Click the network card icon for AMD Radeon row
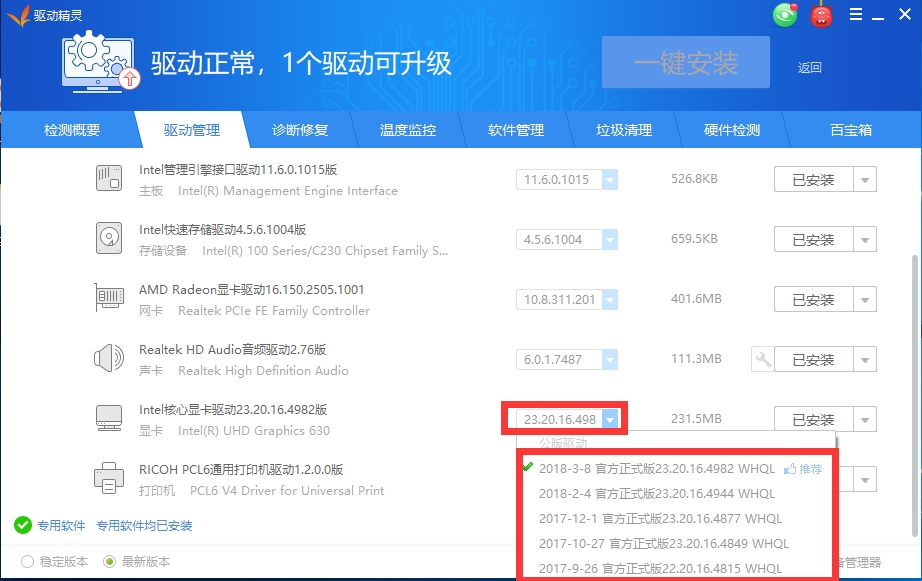The image size is (922, 581). [109, 298]
